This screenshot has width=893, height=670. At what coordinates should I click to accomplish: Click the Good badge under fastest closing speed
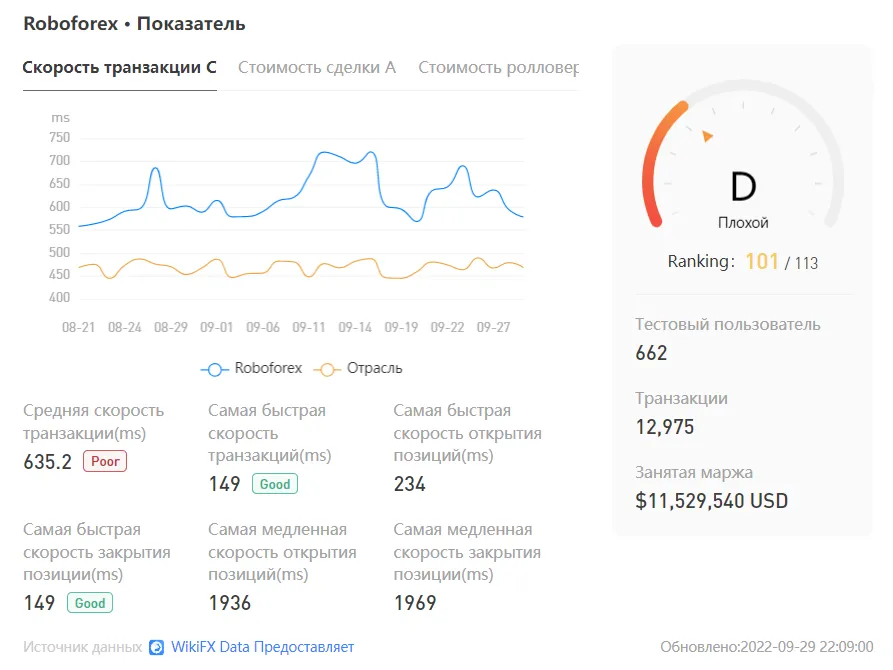90,603
